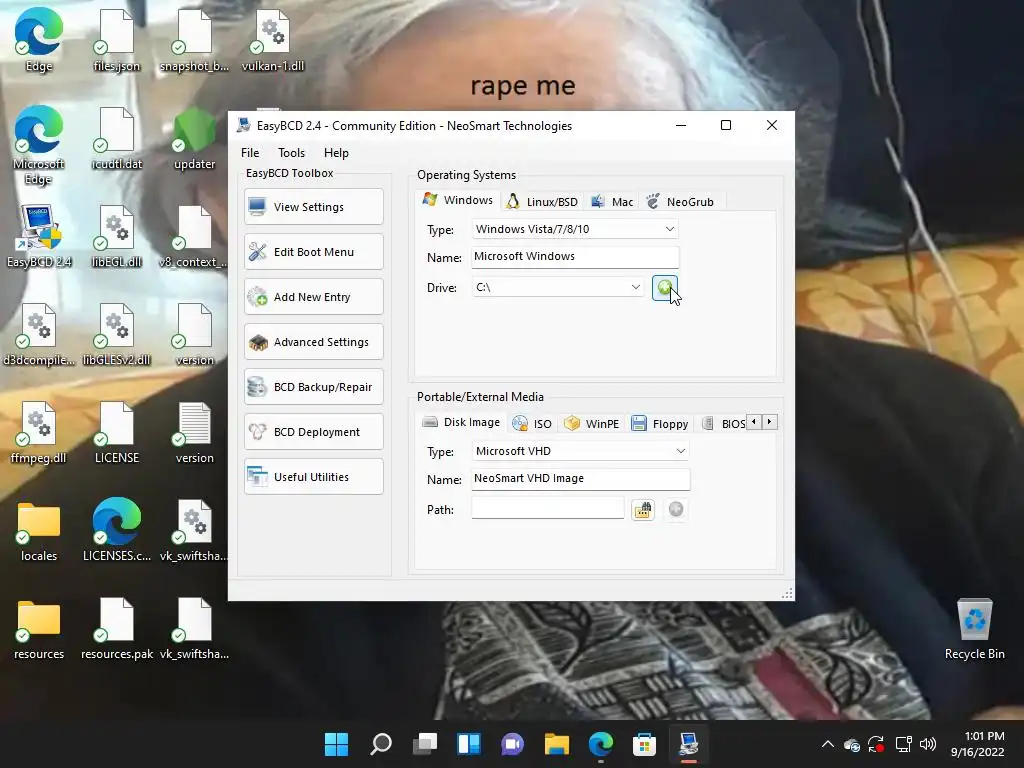
Task: Open Edit Boot Menu
Action: coord(313,252)
